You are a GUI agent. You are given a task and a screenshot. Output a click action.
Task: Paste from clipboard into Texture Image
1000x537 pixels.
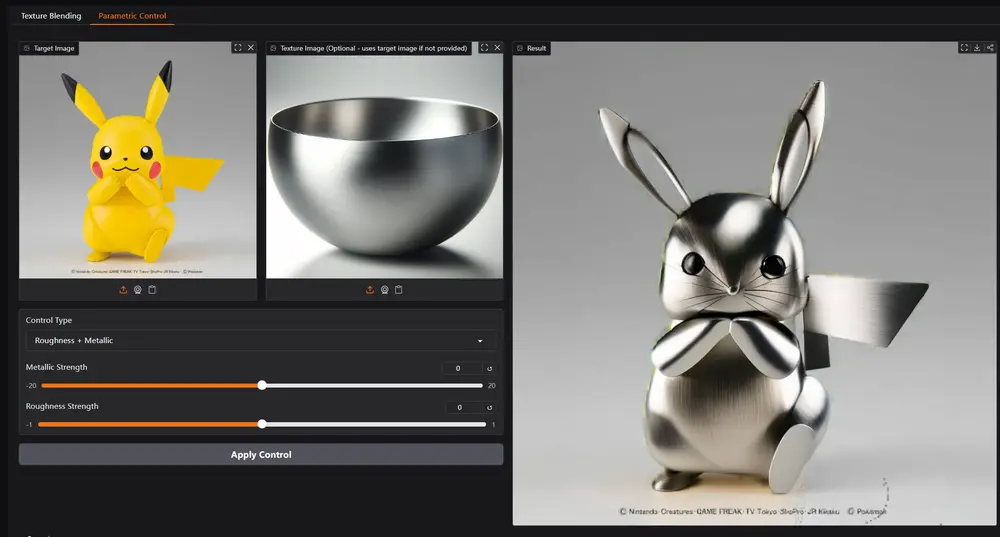399,290
